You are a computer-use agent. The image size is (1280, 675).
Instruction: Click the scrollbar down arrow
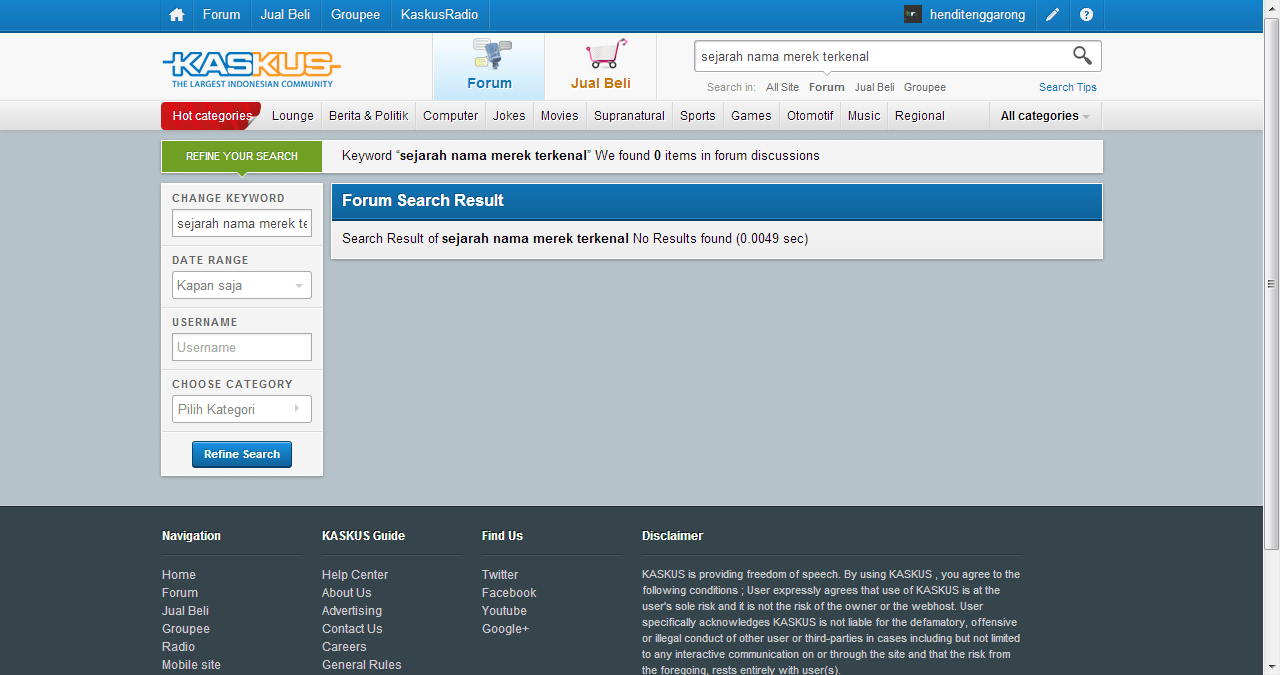[1271, 667]
